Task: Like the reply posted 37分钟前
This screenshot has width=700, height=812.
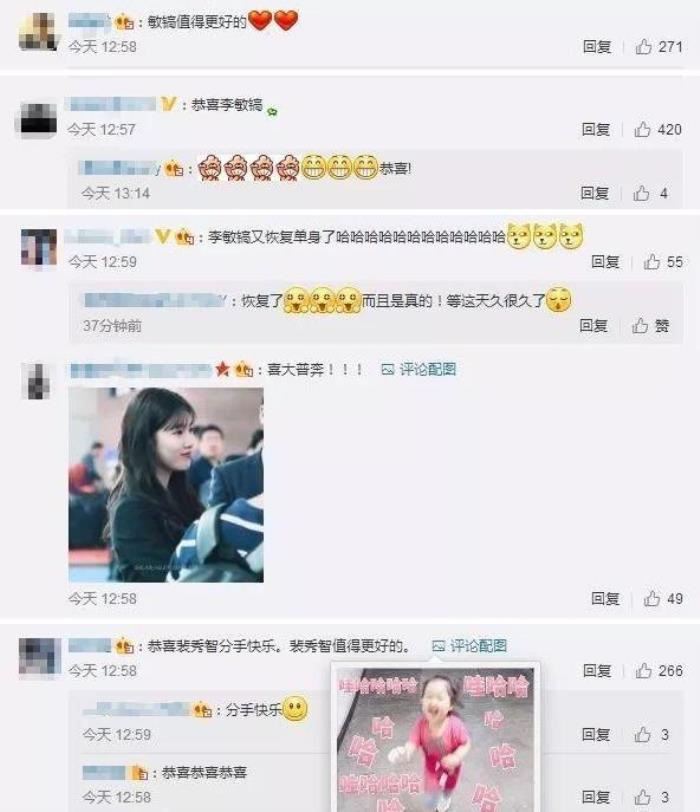Action: (640, 325)
